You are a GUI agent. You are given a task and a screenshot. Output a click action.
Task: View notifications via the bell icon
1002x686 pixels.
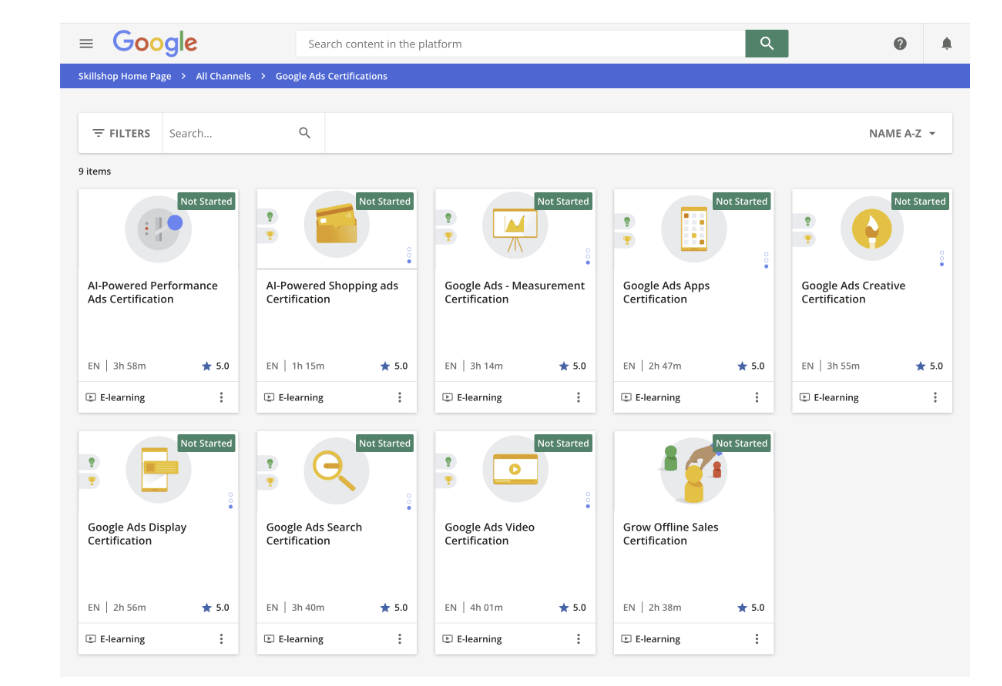pyautogui.click(x=946, y=44)
